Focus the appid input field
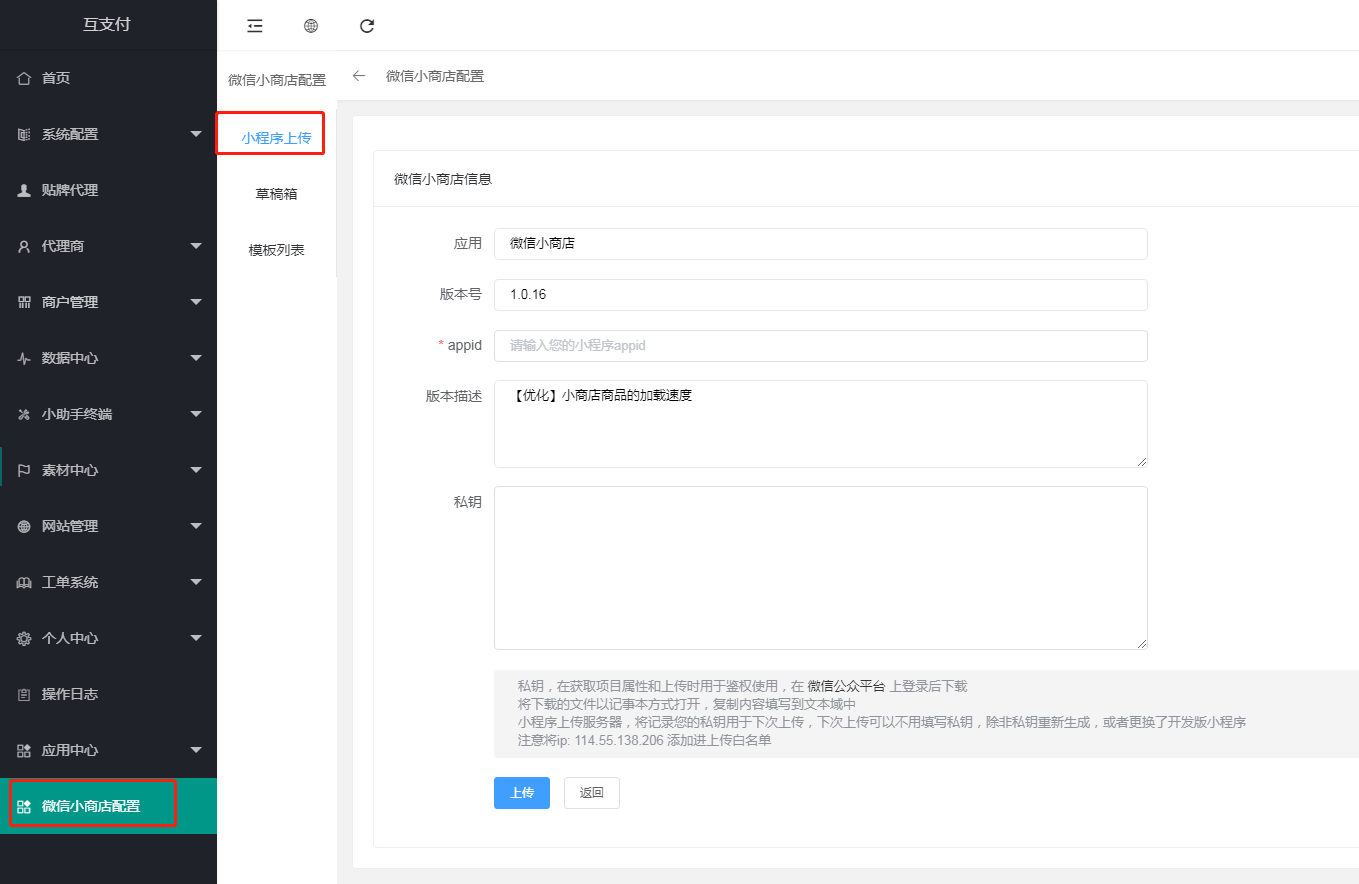This screenshot has height=884, width=1359. [821, 345]
